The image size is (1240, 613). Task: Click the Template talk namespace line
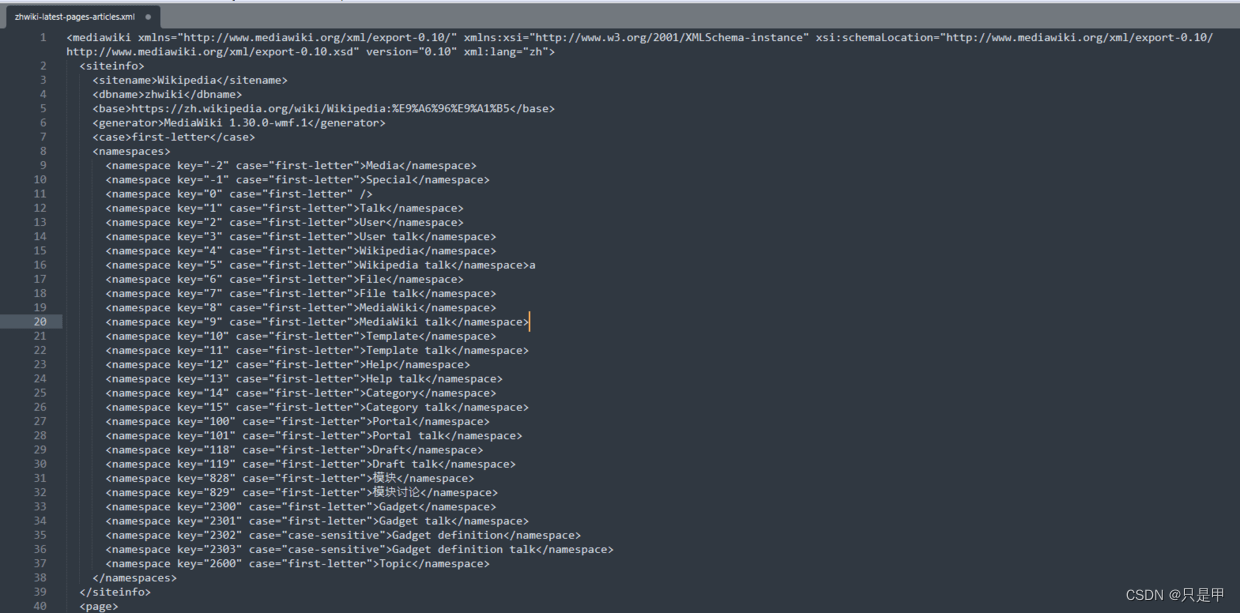pos(317,350)
